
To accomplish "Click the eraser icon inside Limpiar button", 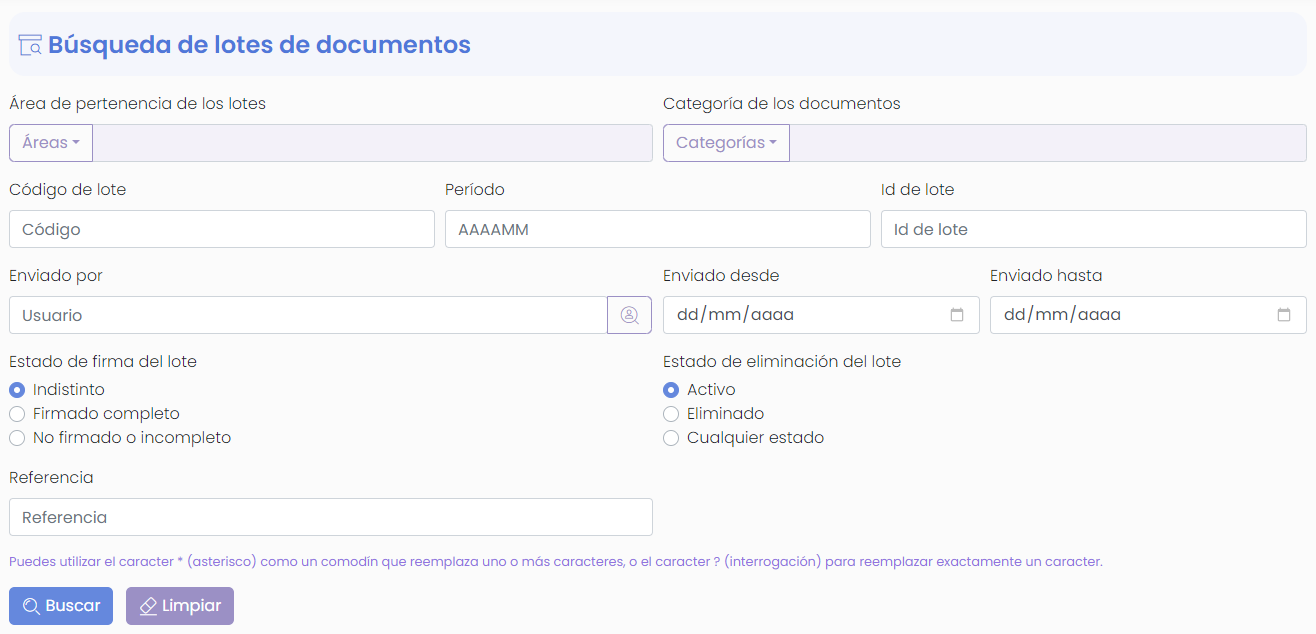I will [150, 605].
